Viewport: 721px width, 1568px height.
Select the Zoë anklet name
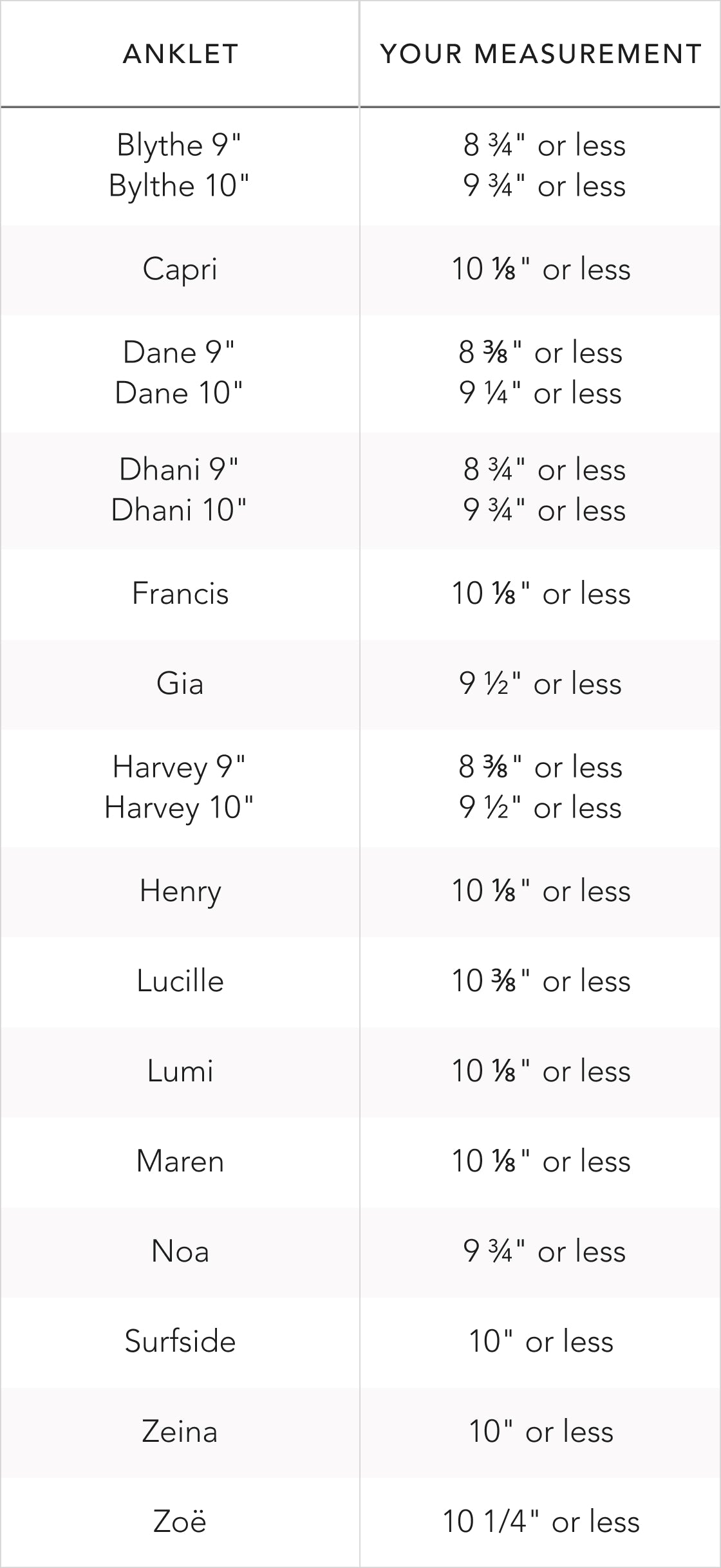180,1522
